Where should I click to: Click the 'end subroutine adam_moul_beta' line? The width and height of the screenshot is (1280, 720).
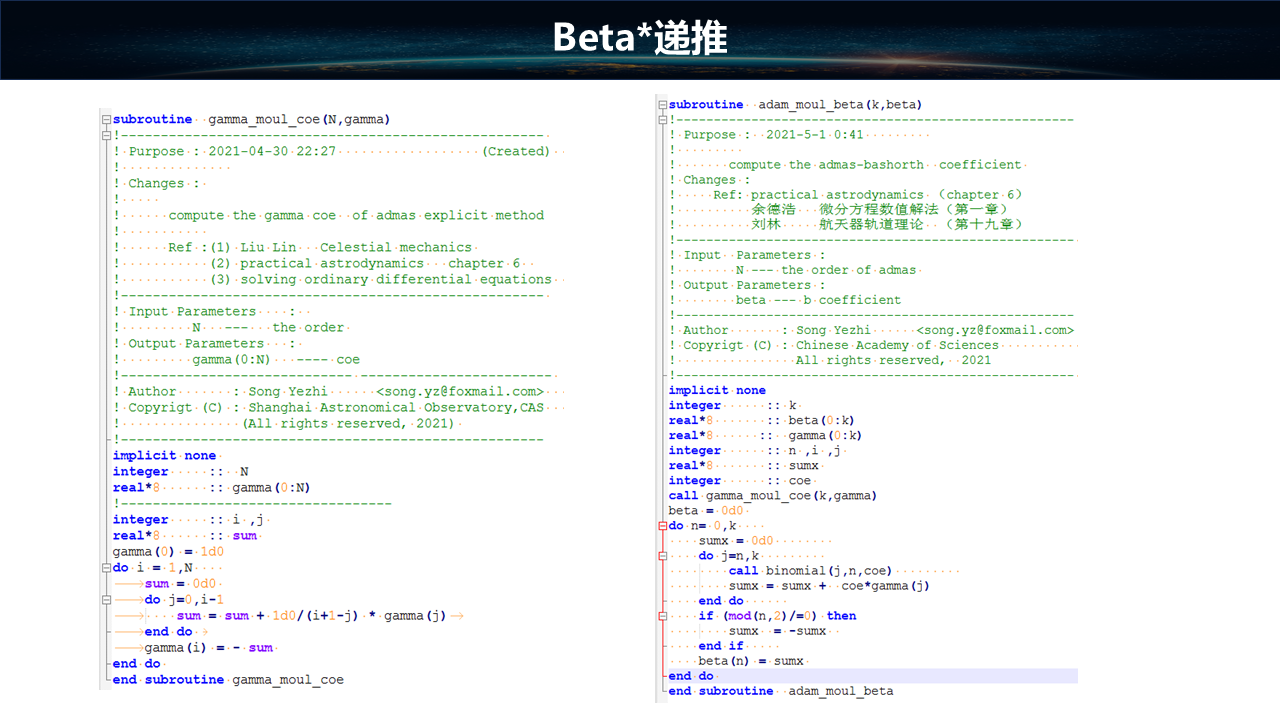point(780,691)
